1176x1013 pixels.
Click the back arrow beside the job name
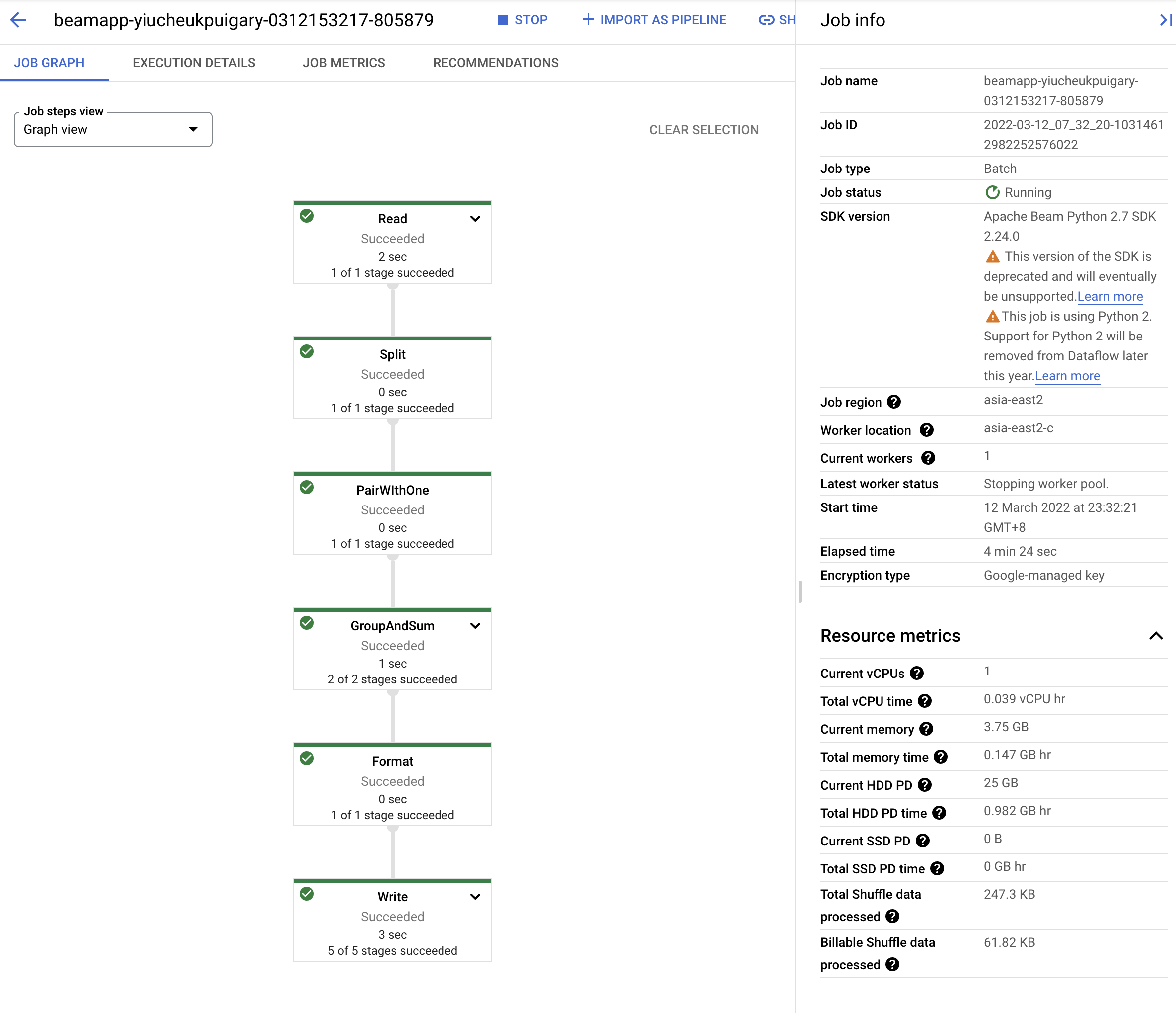(x=19, y=20)
